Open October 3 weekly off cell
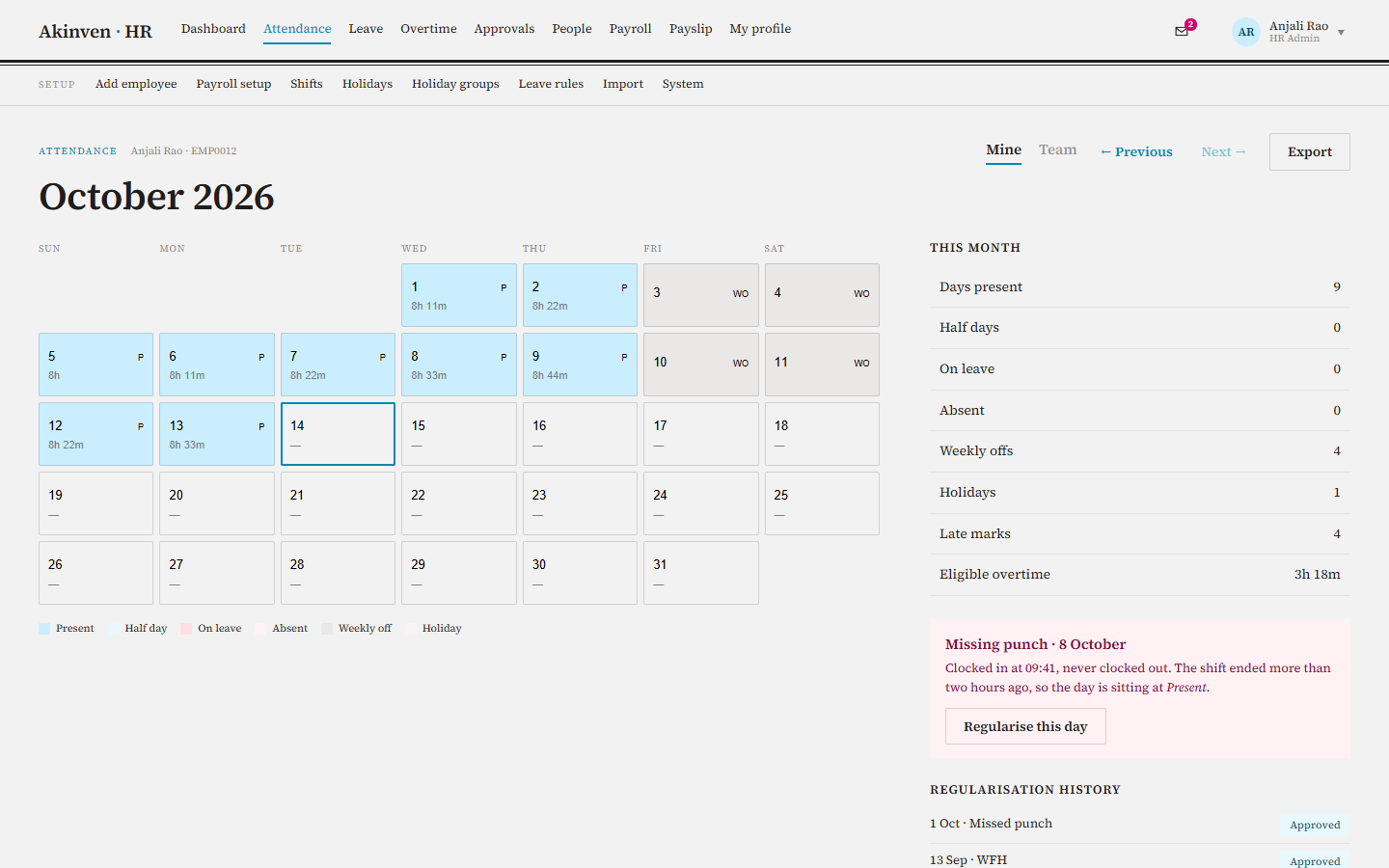The width and height of the screenshot is (1389, 868). [x=701, y=295]
